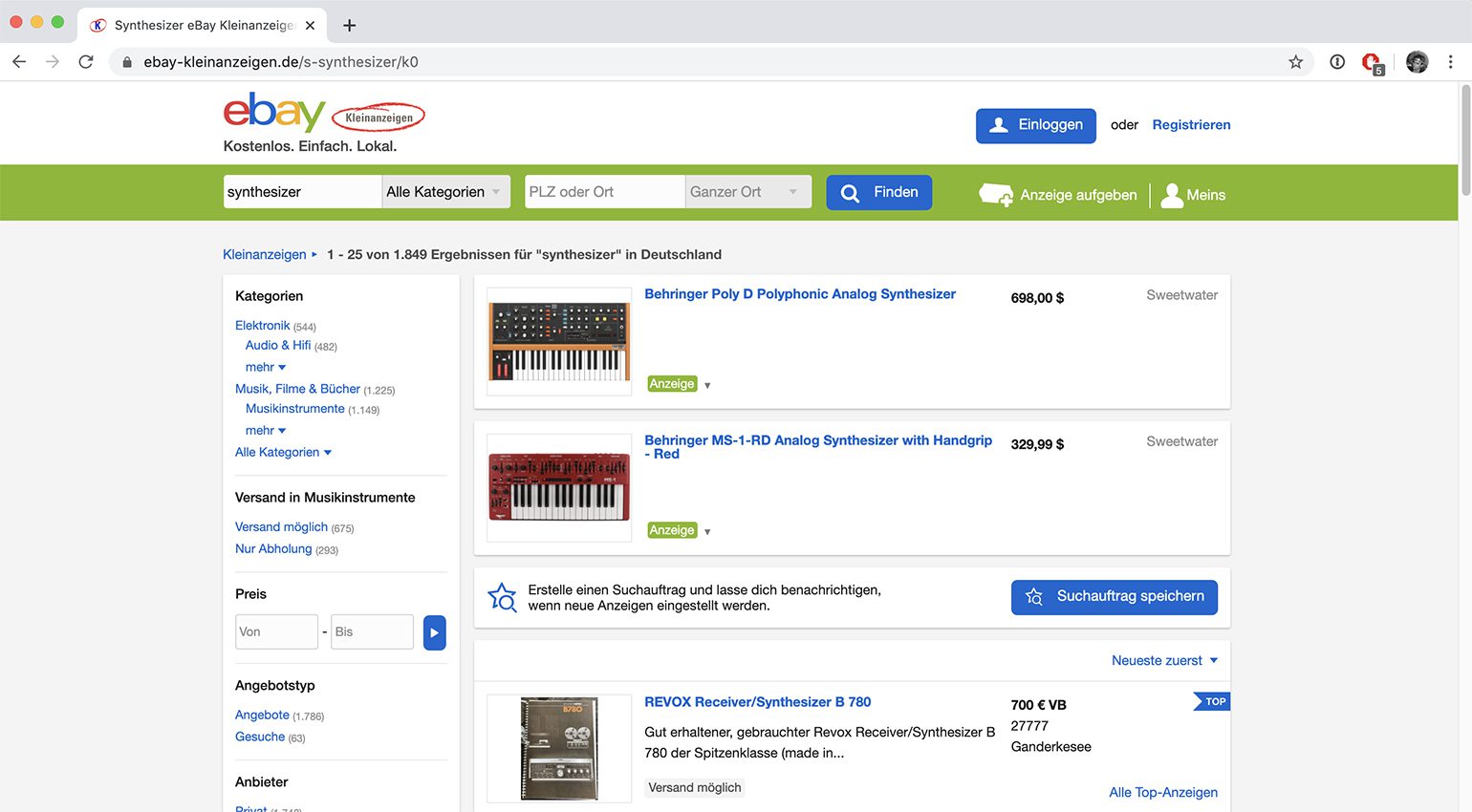Open Ganzer Ort radius dropdown
The width and height of the screenshot is (1472, 812).
[x=747, y=192]
